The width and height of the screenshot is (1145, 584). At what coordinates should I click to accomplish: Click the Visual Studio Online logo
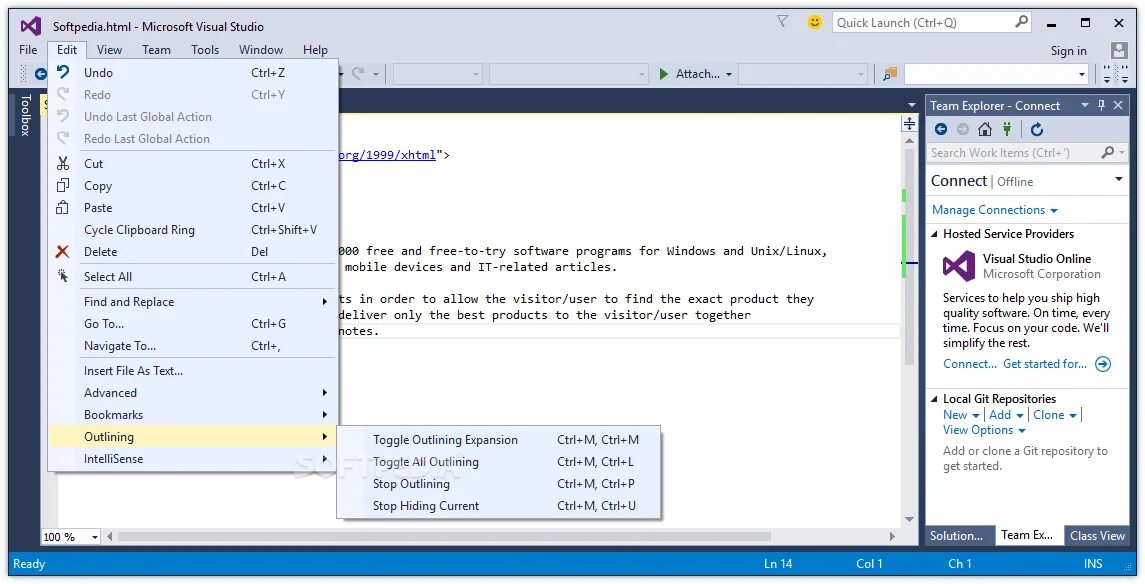click(x=959, y=266)
